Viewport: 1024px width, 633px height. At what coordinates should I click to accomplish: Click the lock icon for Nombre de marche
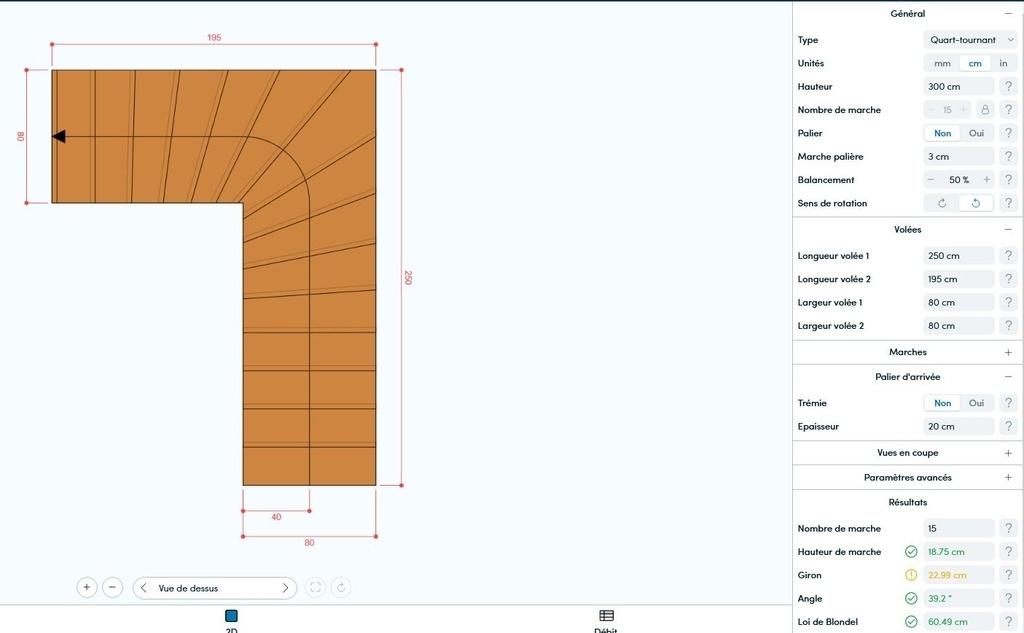[x=985, y=110]
